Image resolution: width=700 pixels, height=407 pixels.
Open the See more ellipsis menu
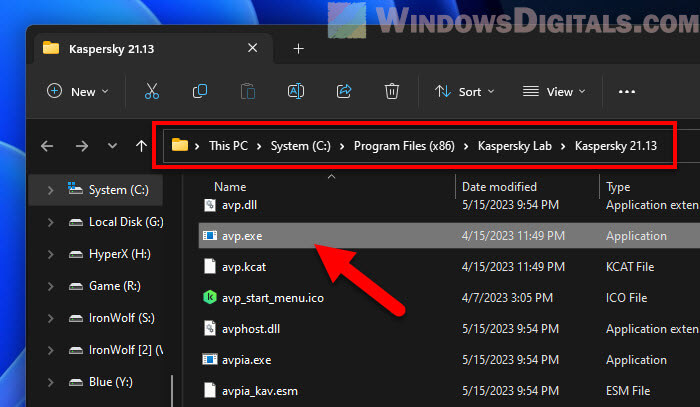627,91
